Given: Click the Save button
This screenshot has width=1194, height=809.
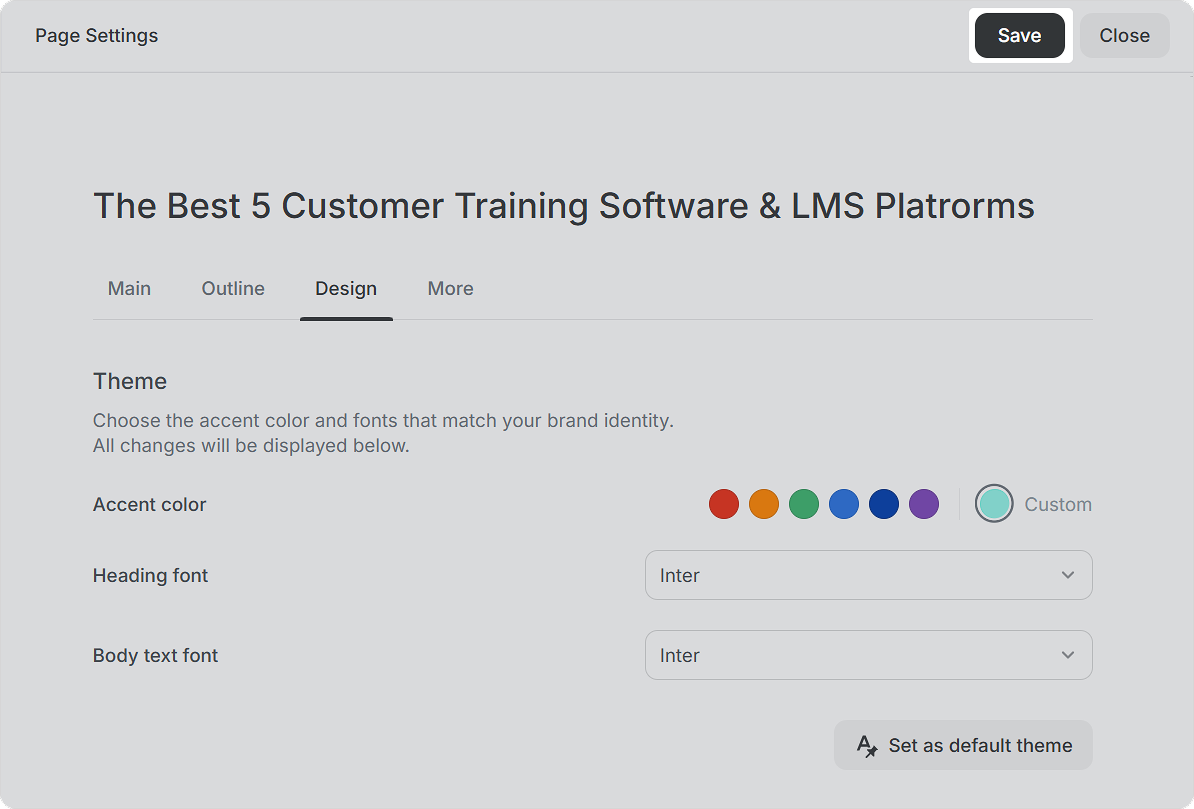Looking at the screenshot, I should pos(1020,36).
